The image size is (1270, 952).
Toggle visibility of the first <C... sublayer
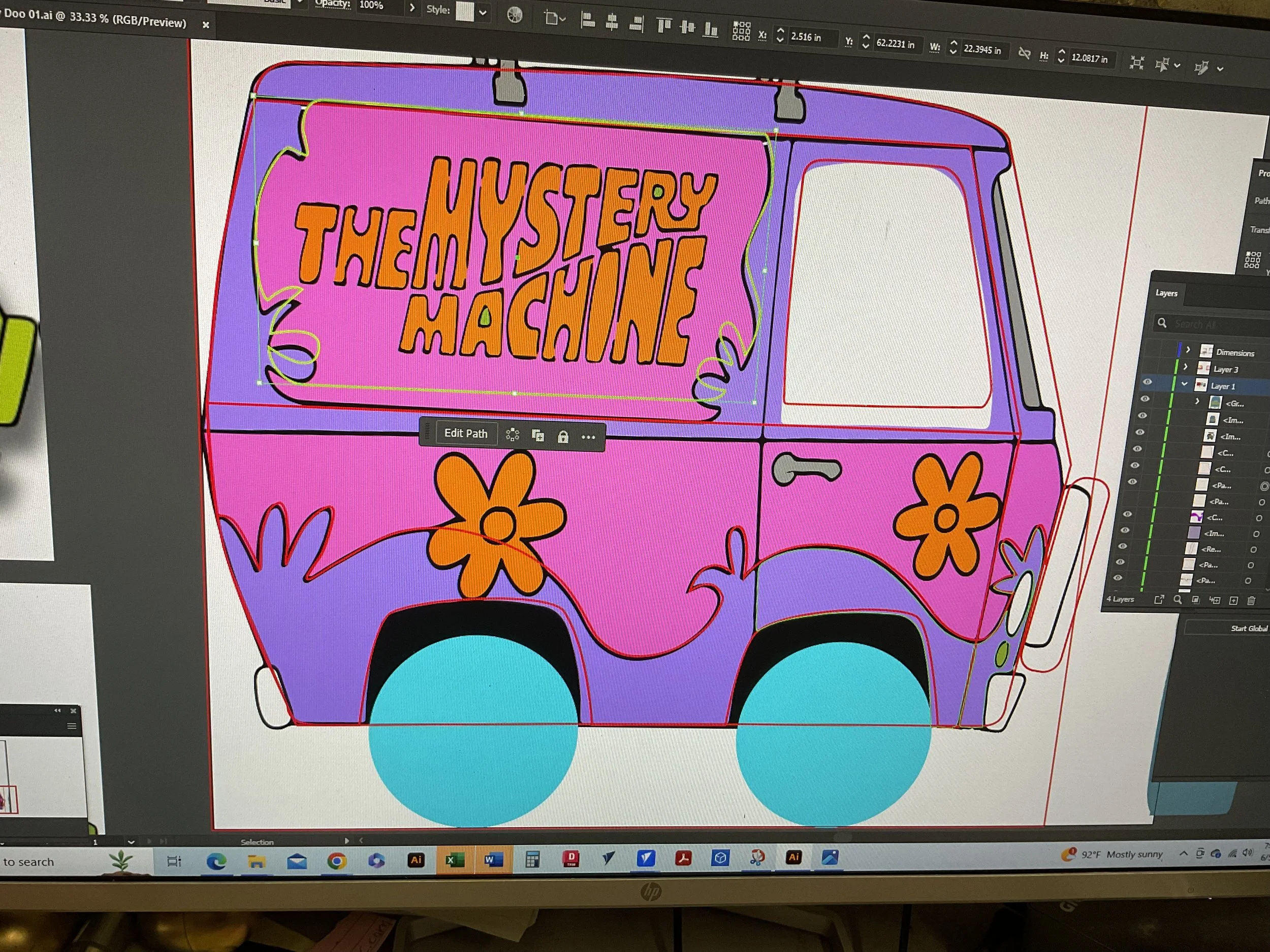pos(1137,449)
